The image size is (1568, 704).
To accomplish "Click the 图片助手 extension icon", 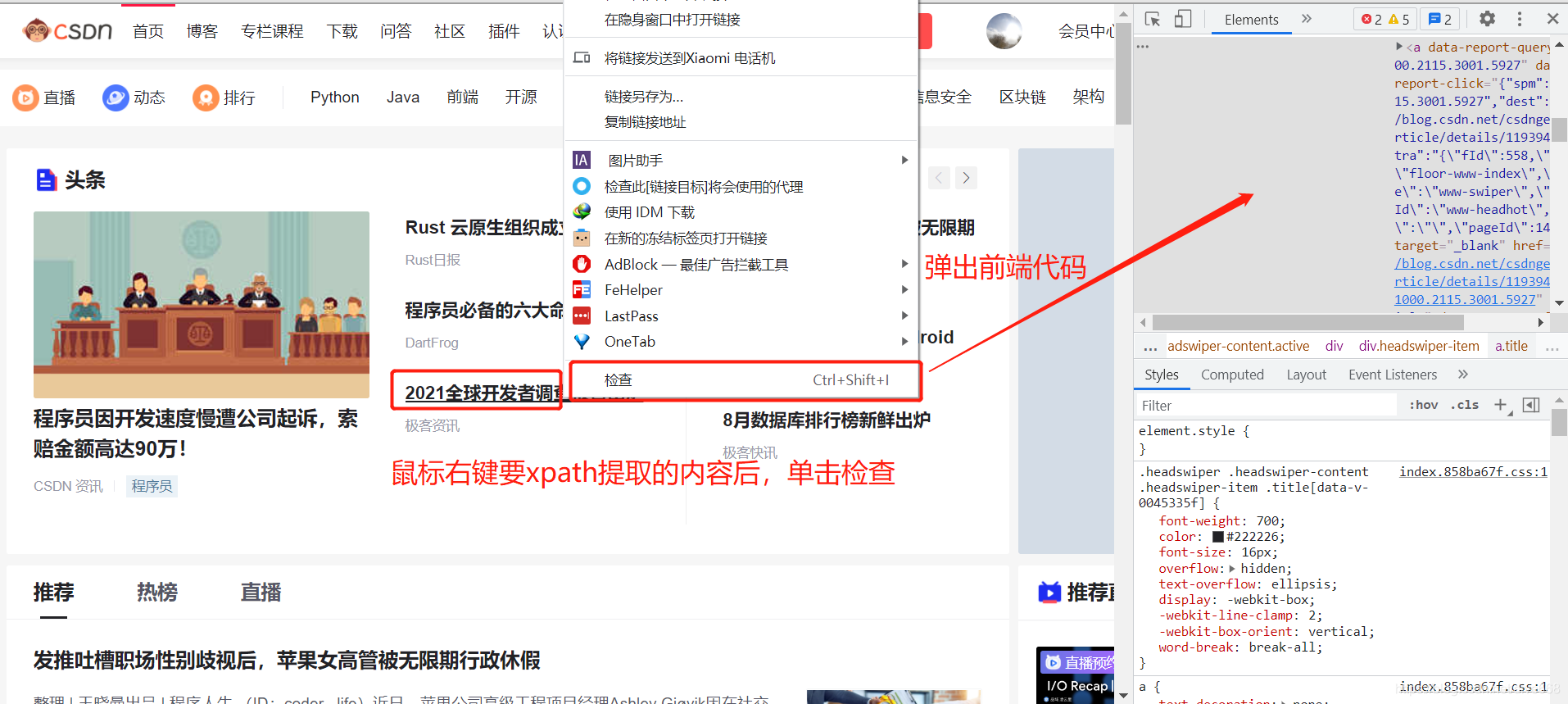I will (582, 160).
